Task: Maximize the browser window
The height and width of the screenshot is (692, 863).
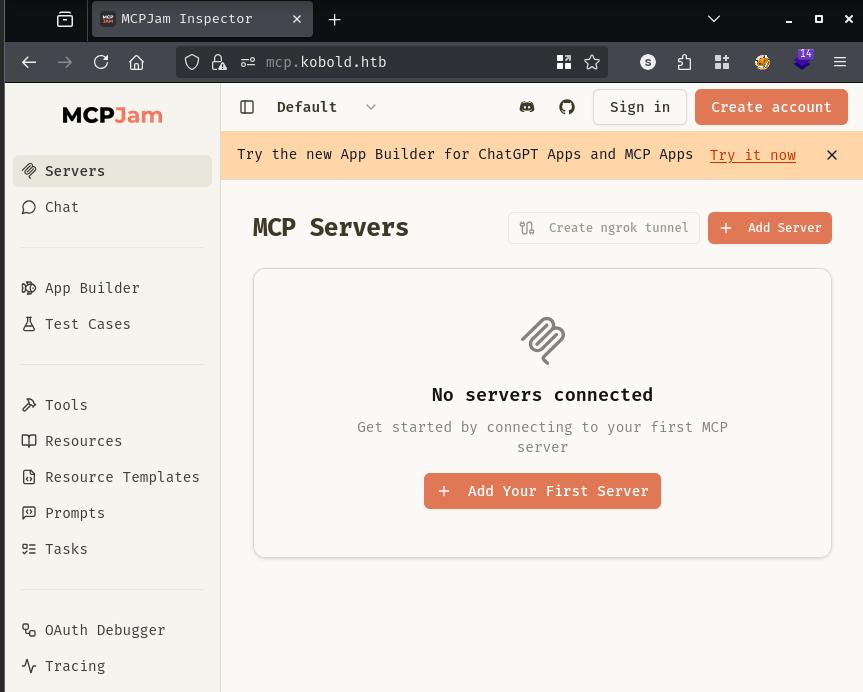Action: [819, 19]
